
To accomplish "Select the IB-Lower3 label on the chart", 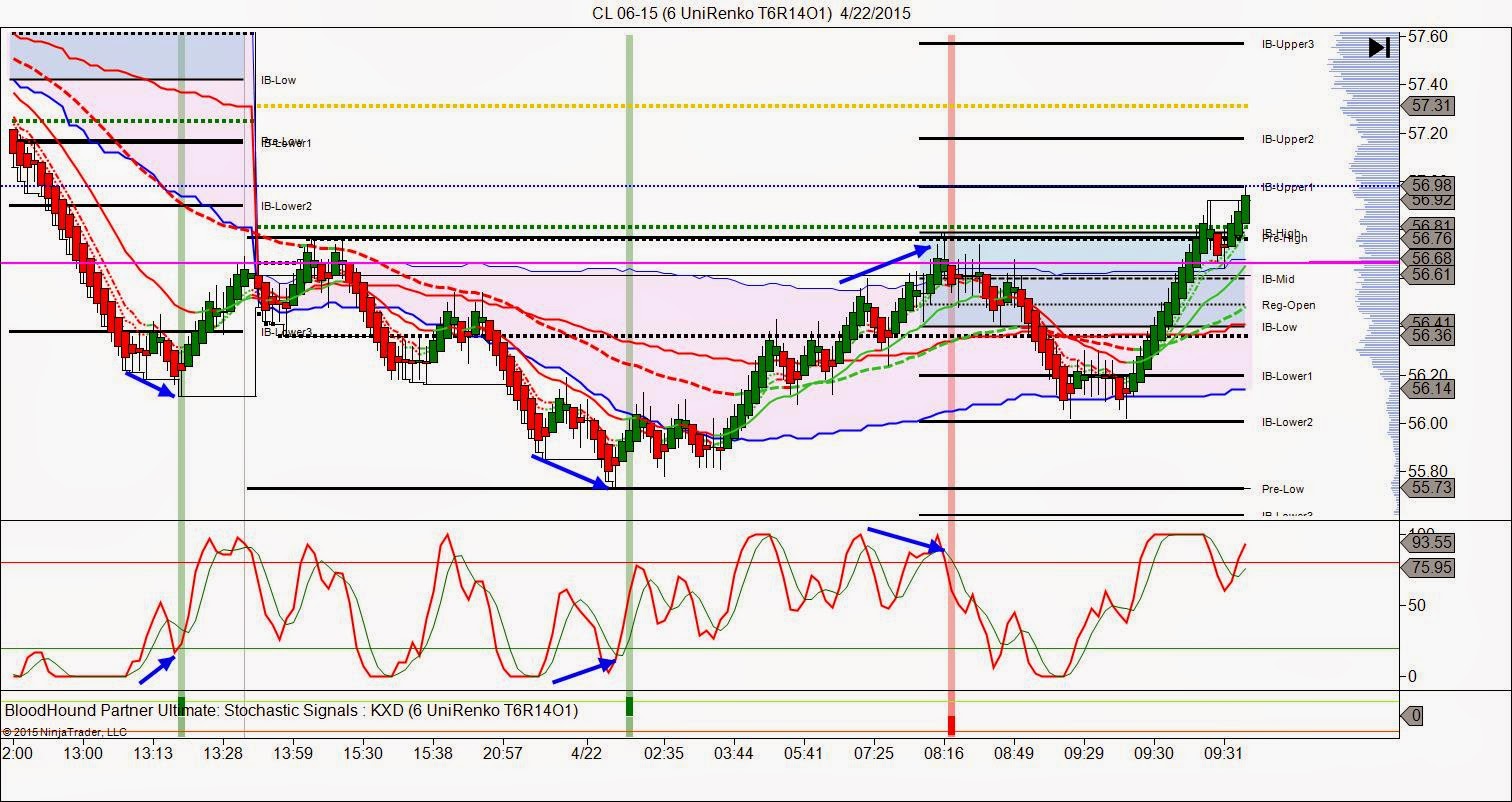I will coord(287,332).
